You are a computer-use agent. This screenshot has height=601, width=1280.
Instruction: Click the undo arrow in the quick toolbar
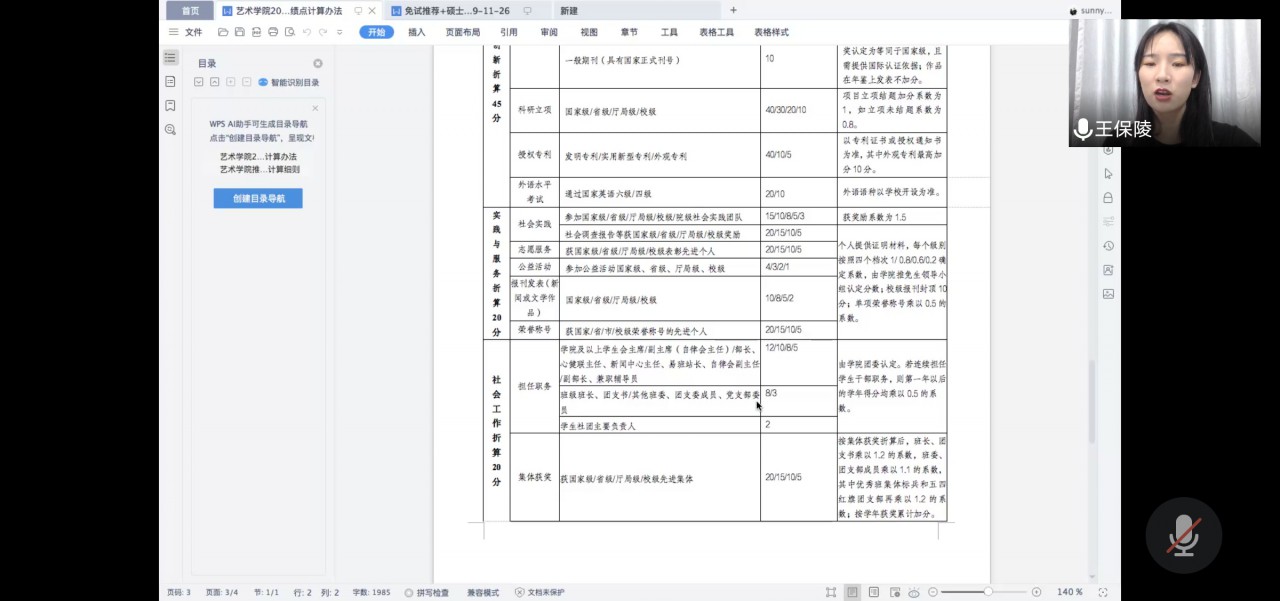click(x=307, y=32)
